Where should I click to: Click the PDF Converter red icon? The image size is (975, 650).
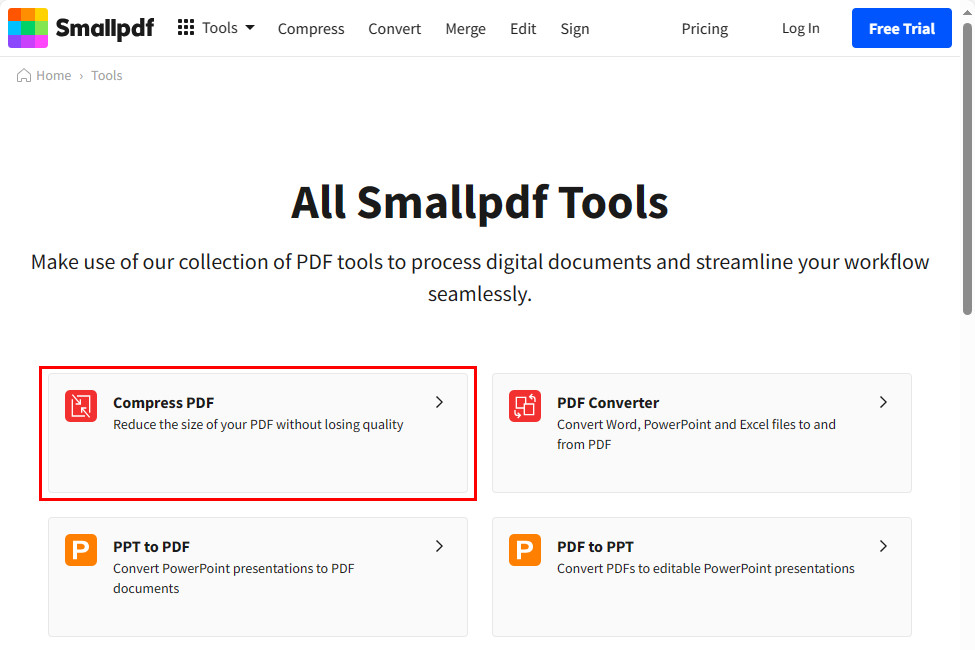tap(525, 406)
